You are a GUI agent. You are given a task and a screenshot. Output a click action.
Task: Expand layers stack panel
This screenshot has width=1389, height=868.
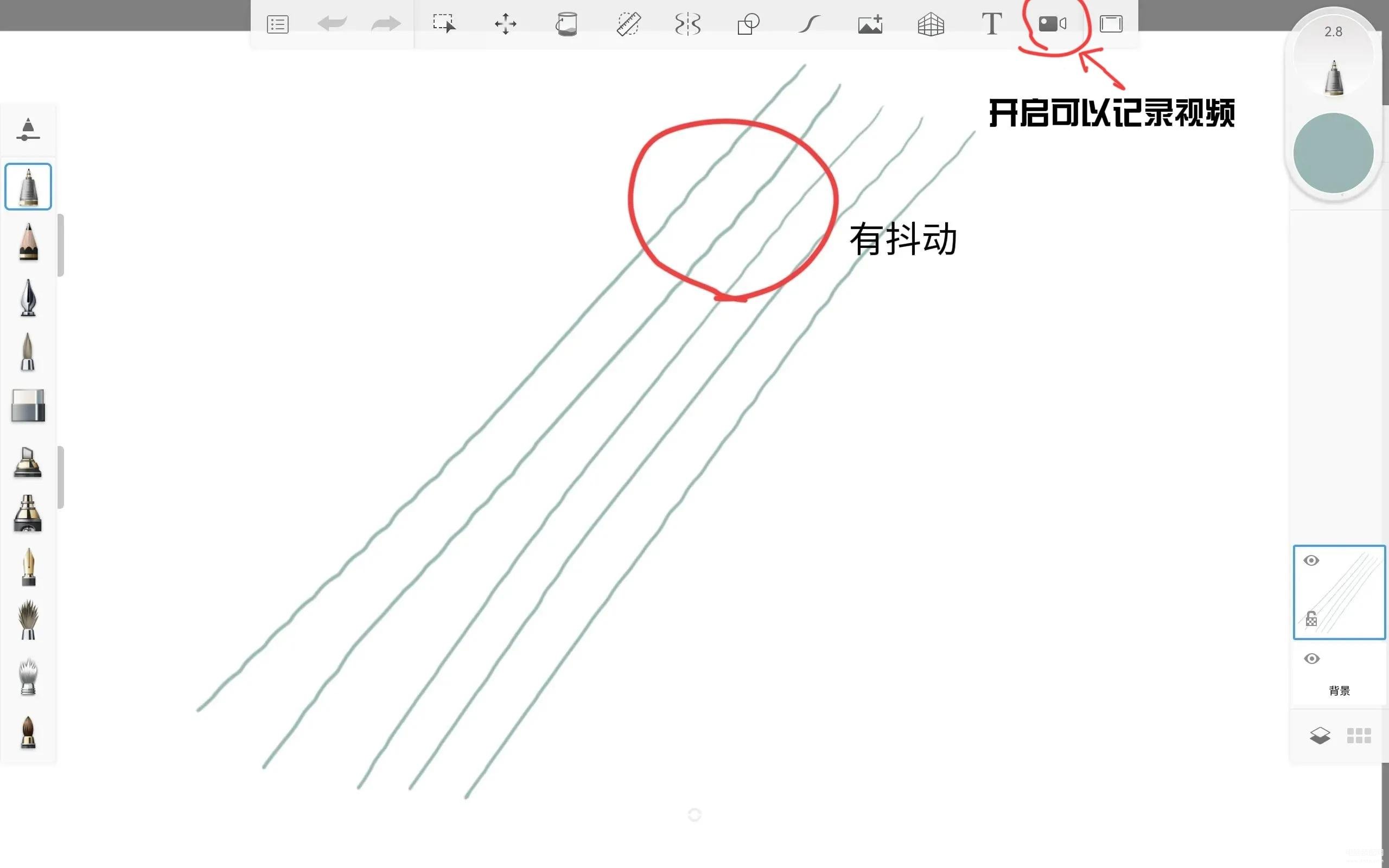[1320, 735]
